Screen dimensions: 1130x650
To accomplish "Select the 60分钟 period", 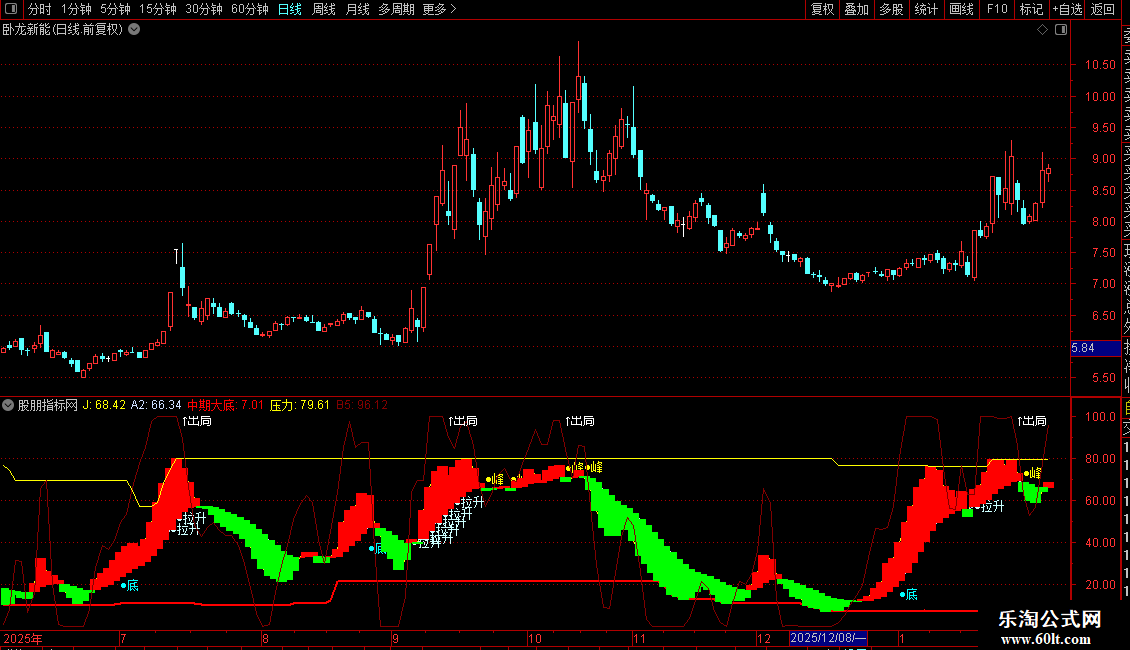I will click(x=250, y=9).
